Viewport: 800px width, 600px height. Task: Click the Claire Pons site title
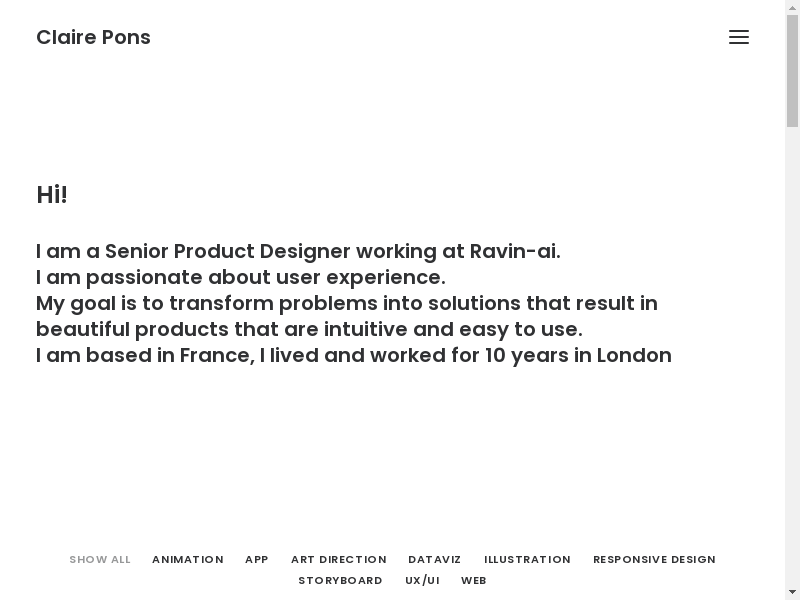click(93, 37)
